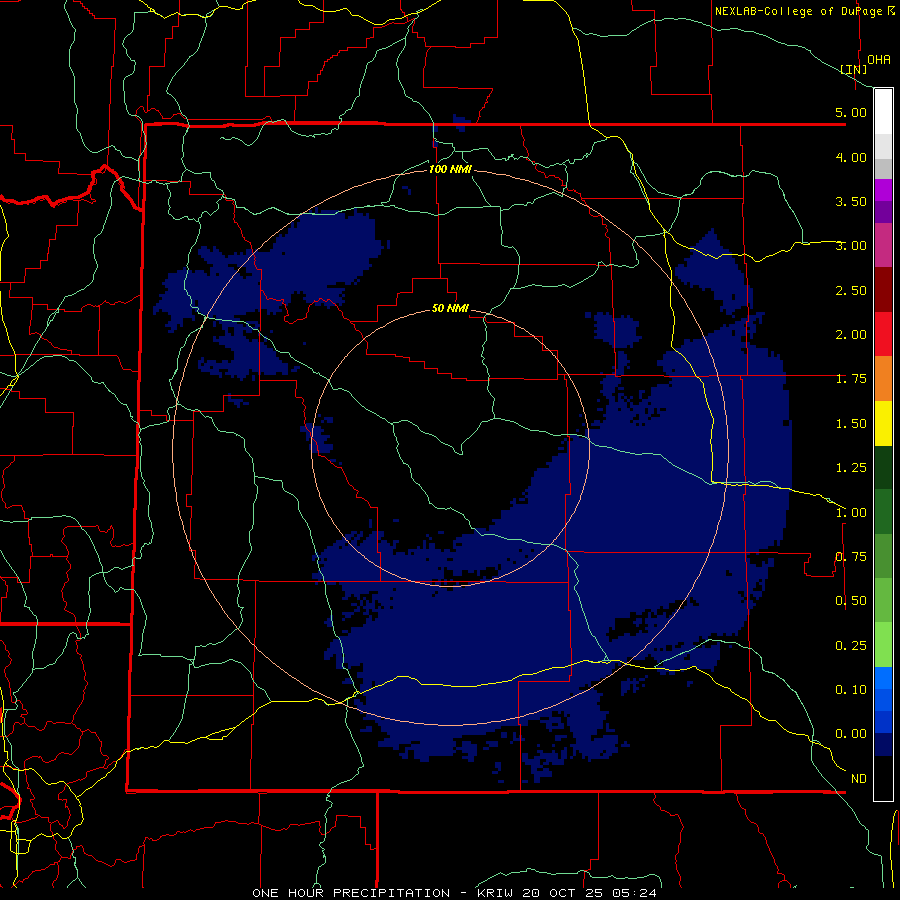Screen dimensions: 900x900
Task: Click the 2.50 legend value
Action: tap(851, 290)
